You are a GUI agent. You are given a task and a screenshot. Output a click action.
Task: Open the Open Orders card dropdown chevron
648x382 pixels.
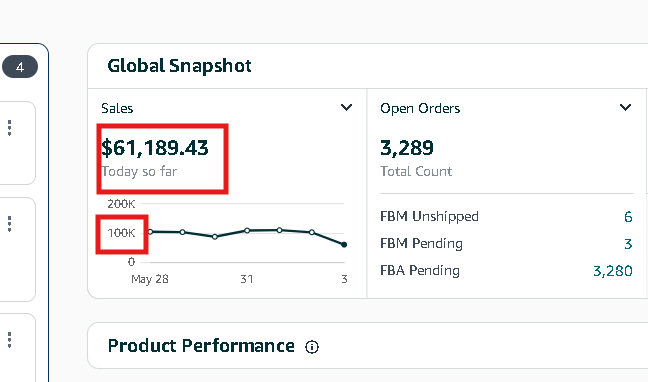(x=626, y=108)
